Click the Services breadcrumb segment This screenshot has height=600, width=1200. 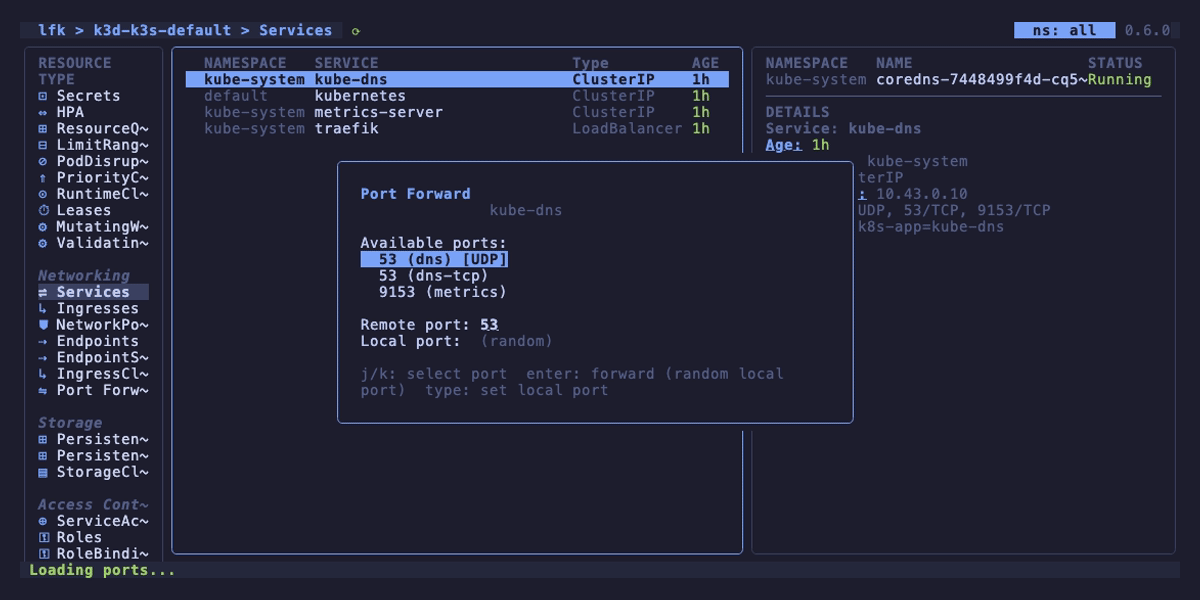click(x=296, y=30)
